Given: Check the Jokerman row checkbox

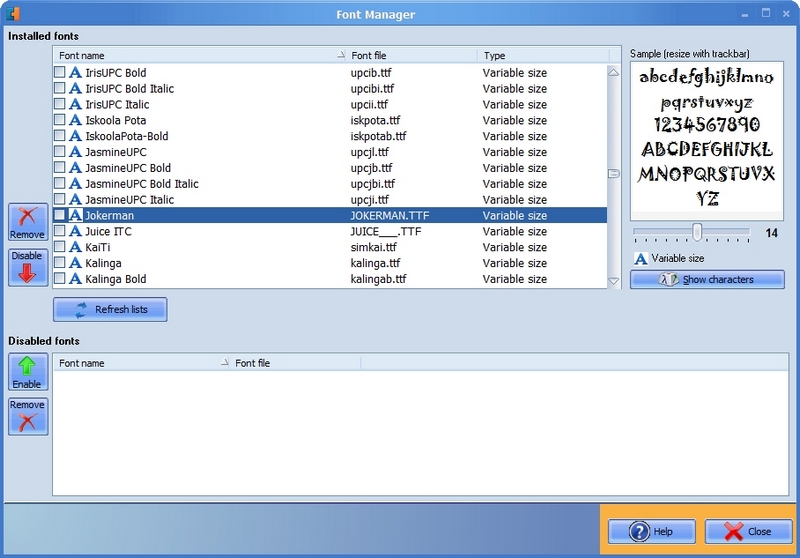Looking at the screenshot, I should (x=60, y=215).
